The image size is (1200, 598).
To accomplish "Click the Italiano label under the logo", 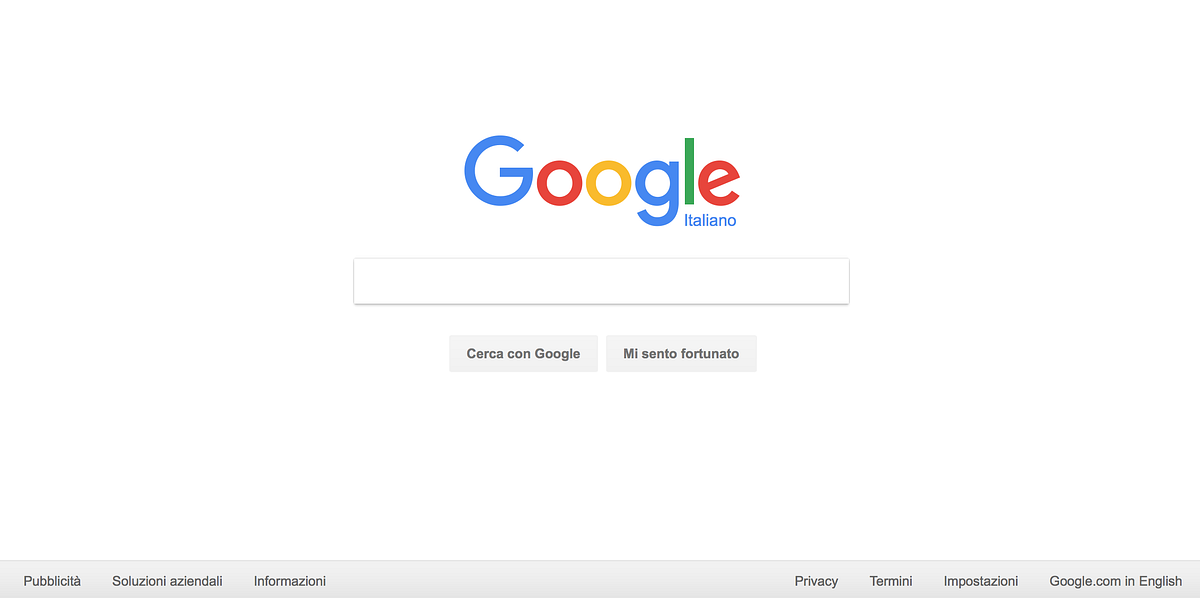I will click(710, 220).
